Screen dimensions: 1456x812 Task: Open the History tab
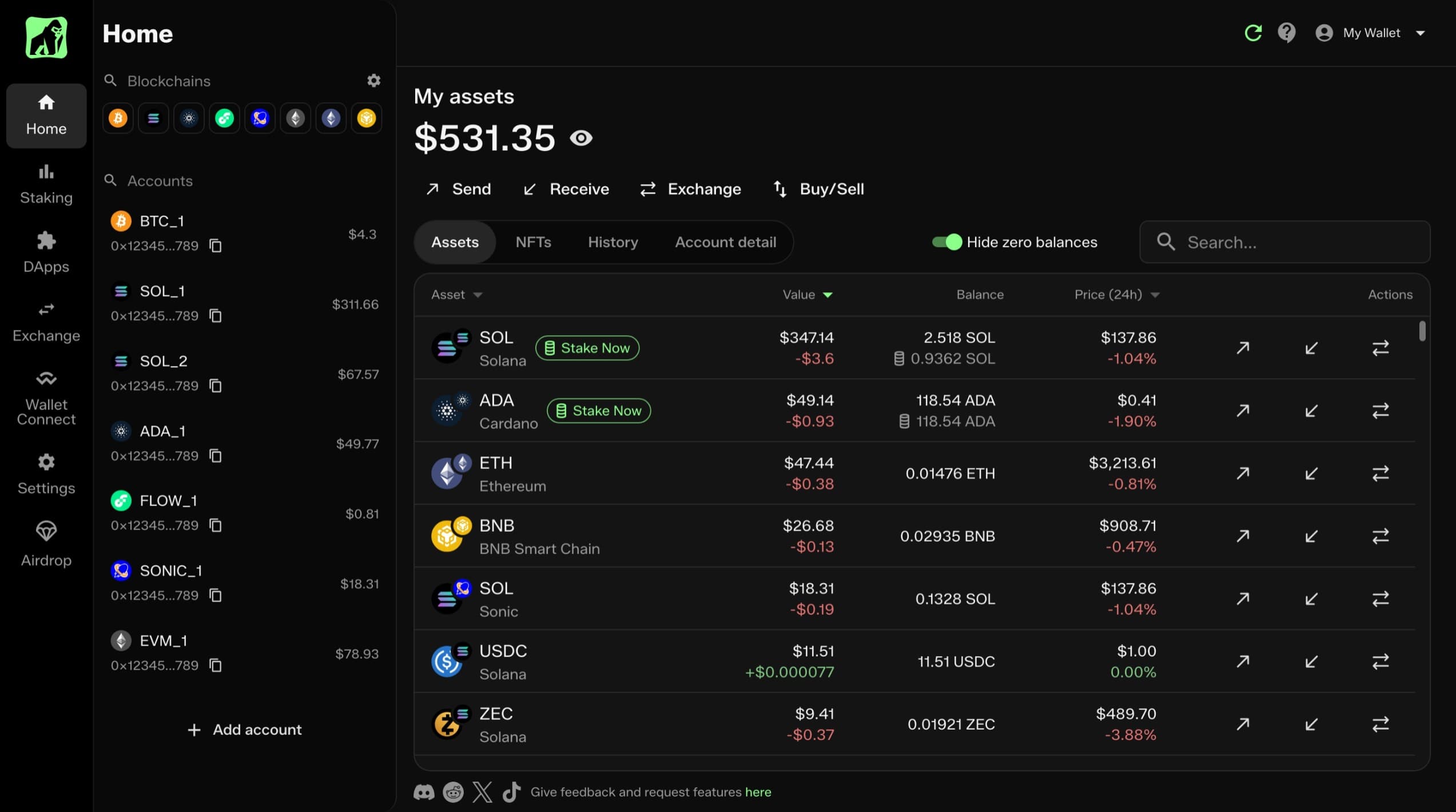612,242
